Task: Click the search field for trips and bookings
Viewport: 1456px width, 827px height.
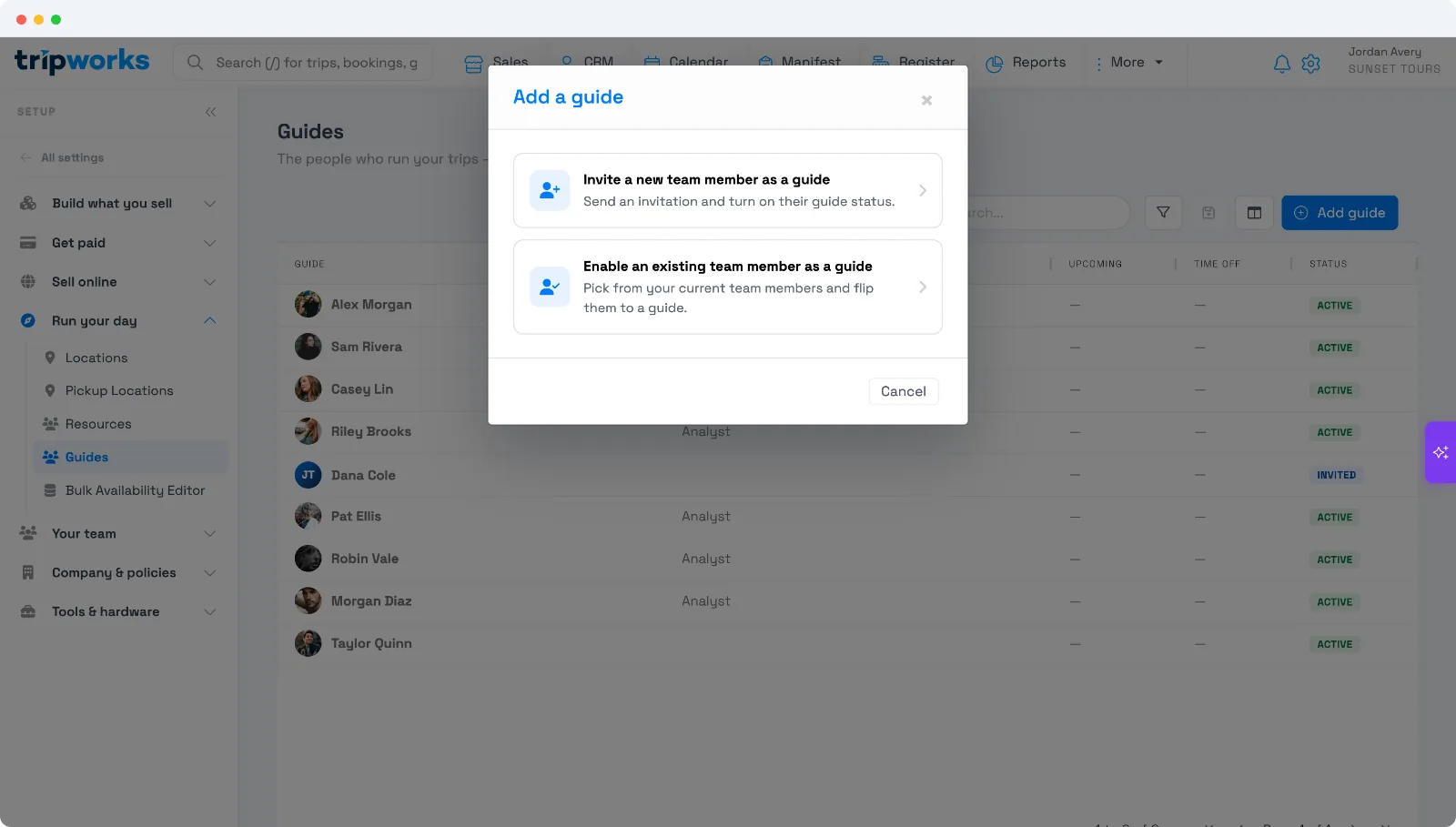Action: 303,63
